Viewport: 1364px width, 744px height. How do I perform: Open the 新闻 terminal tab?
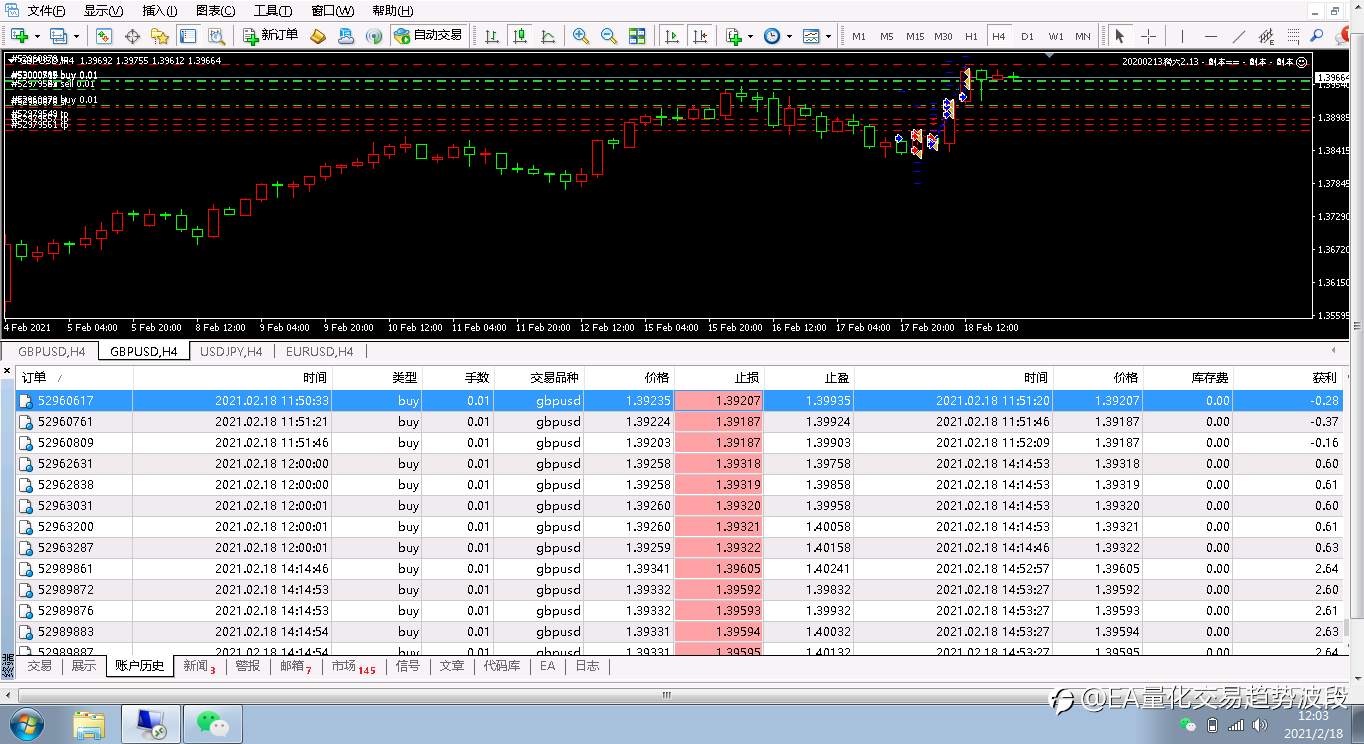tap(199, 665)
